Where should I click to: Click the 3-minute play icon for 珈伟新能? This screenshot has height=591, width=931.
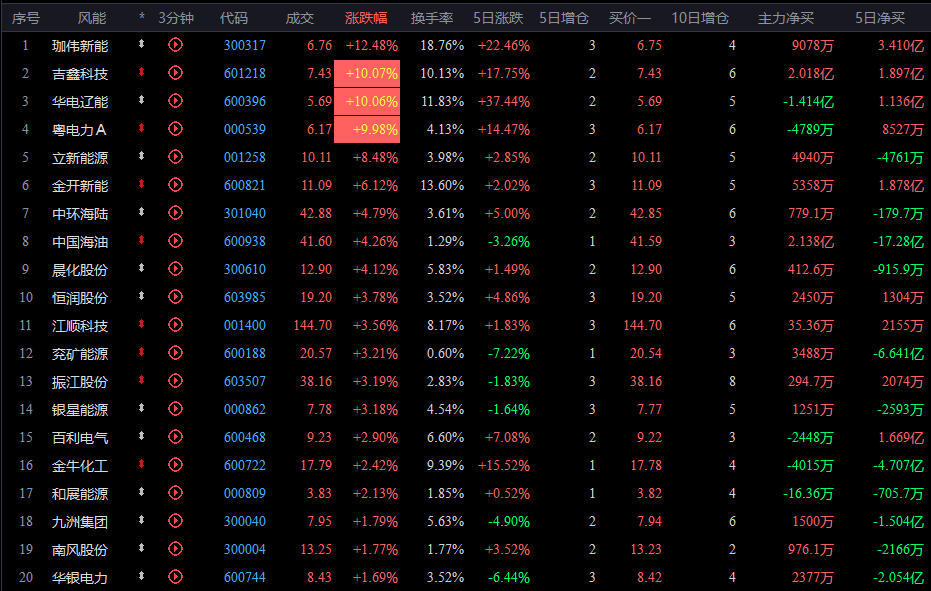pyautogui.click(x=176, y=45)
